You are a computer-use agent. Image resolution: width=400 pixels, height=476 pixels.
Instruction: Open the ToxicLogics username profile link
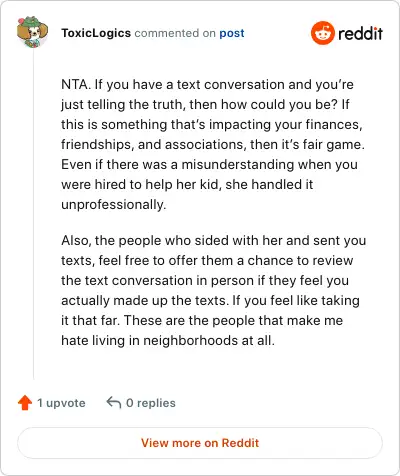coord(96,33)
